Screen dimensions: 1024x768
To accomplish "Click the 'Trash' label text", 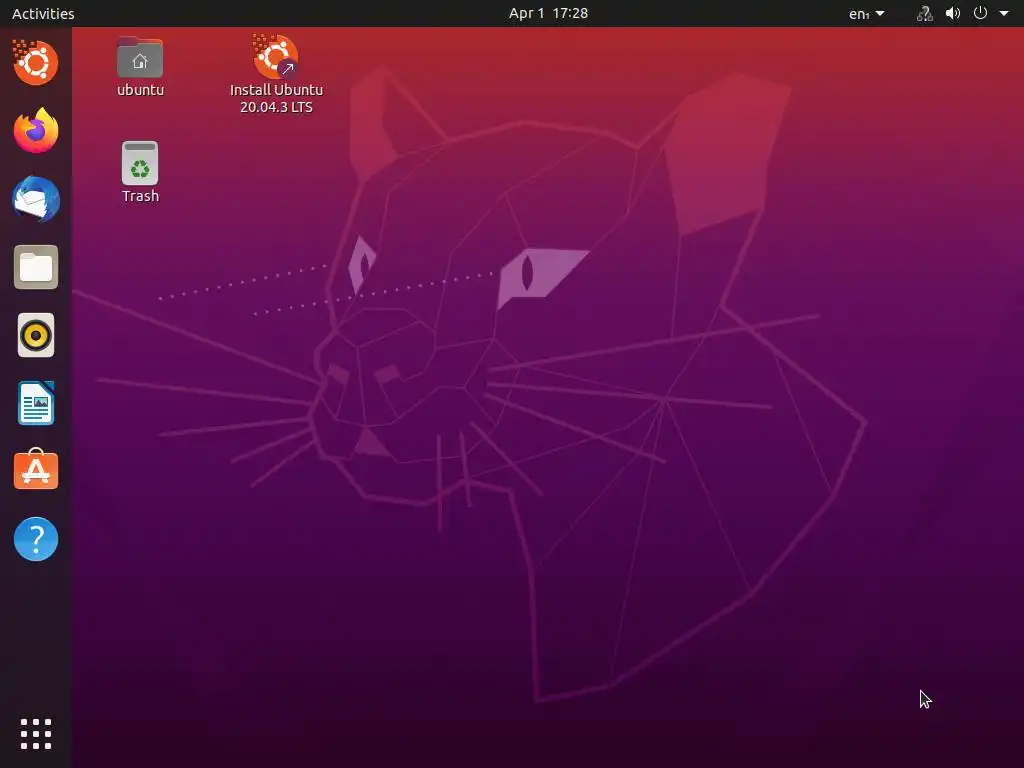I will click(x=140, y=196).
